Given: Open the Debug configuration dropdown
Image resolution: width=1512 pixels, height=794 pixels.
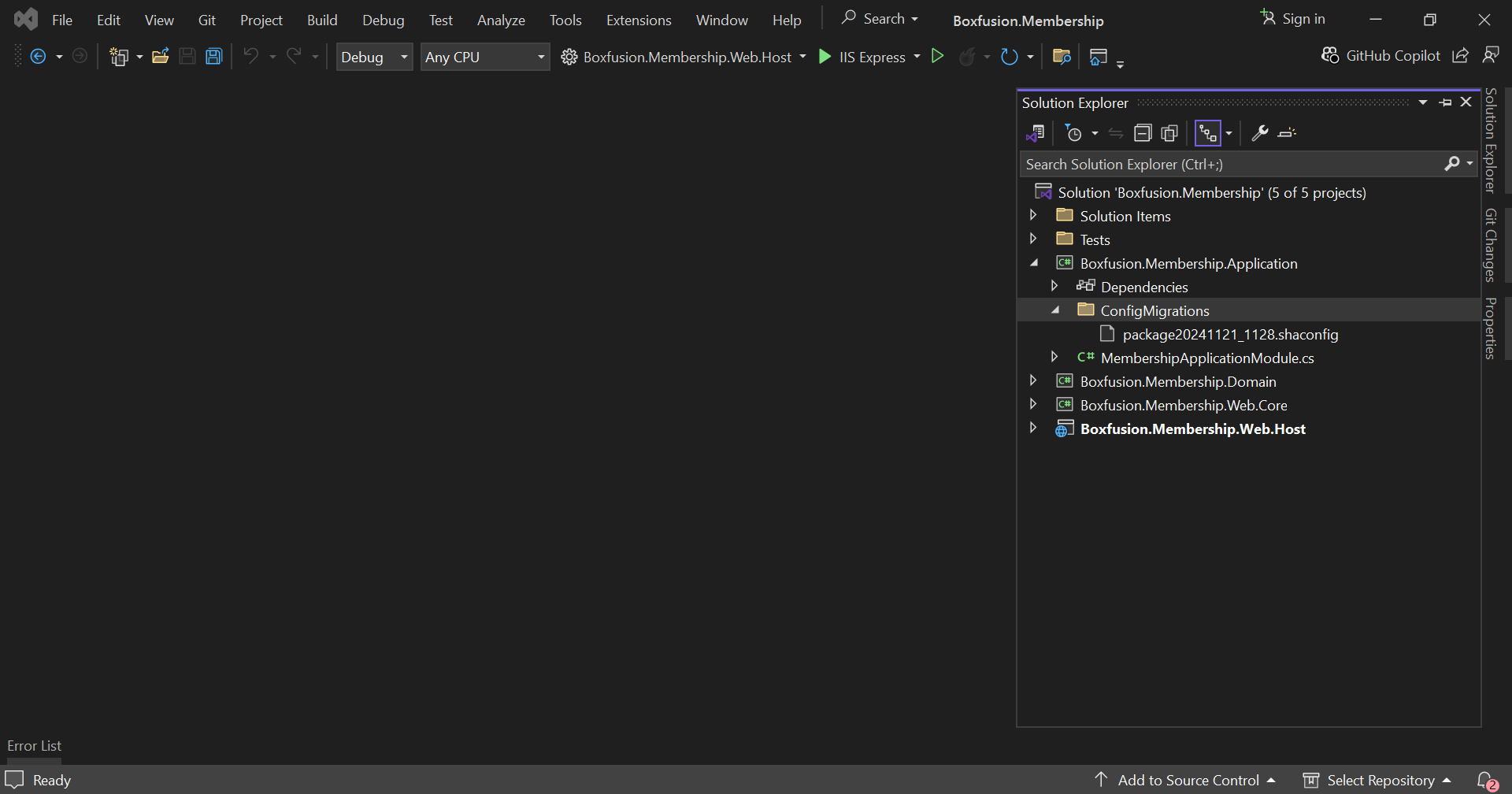Looking at the screenshot, I should click(x=375, y=57).
